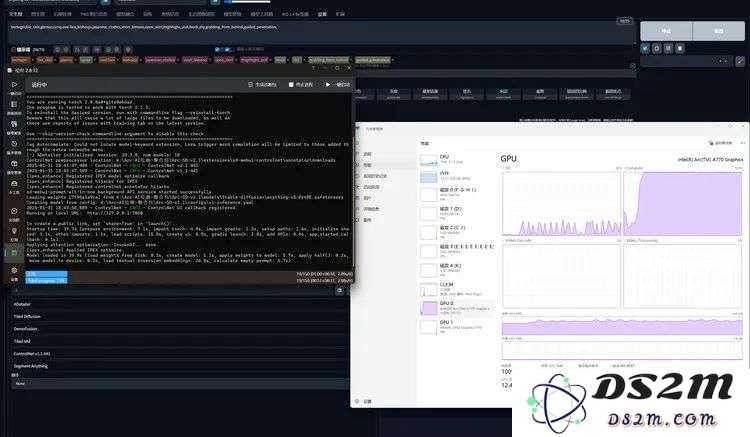Viewport: 750px width, 437px height.
Task: Switch to the img2img second tab in WebUI
Action: click(38, 14)
